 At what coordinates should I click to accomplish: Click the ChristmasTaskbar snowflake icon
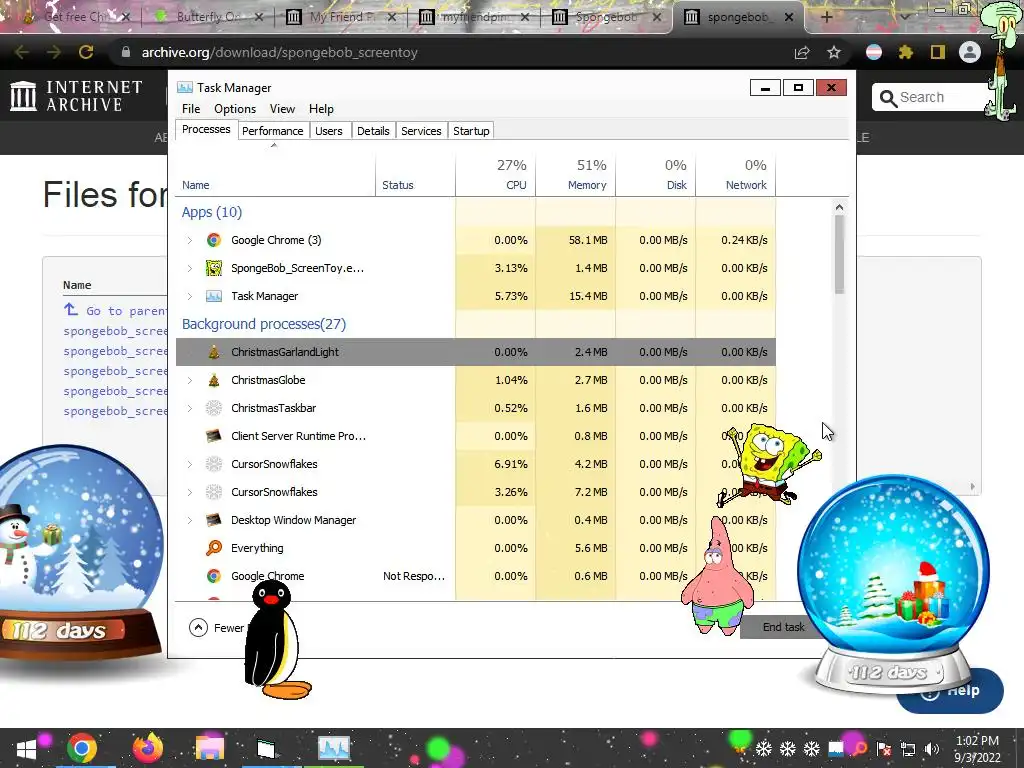coord(214,408)
